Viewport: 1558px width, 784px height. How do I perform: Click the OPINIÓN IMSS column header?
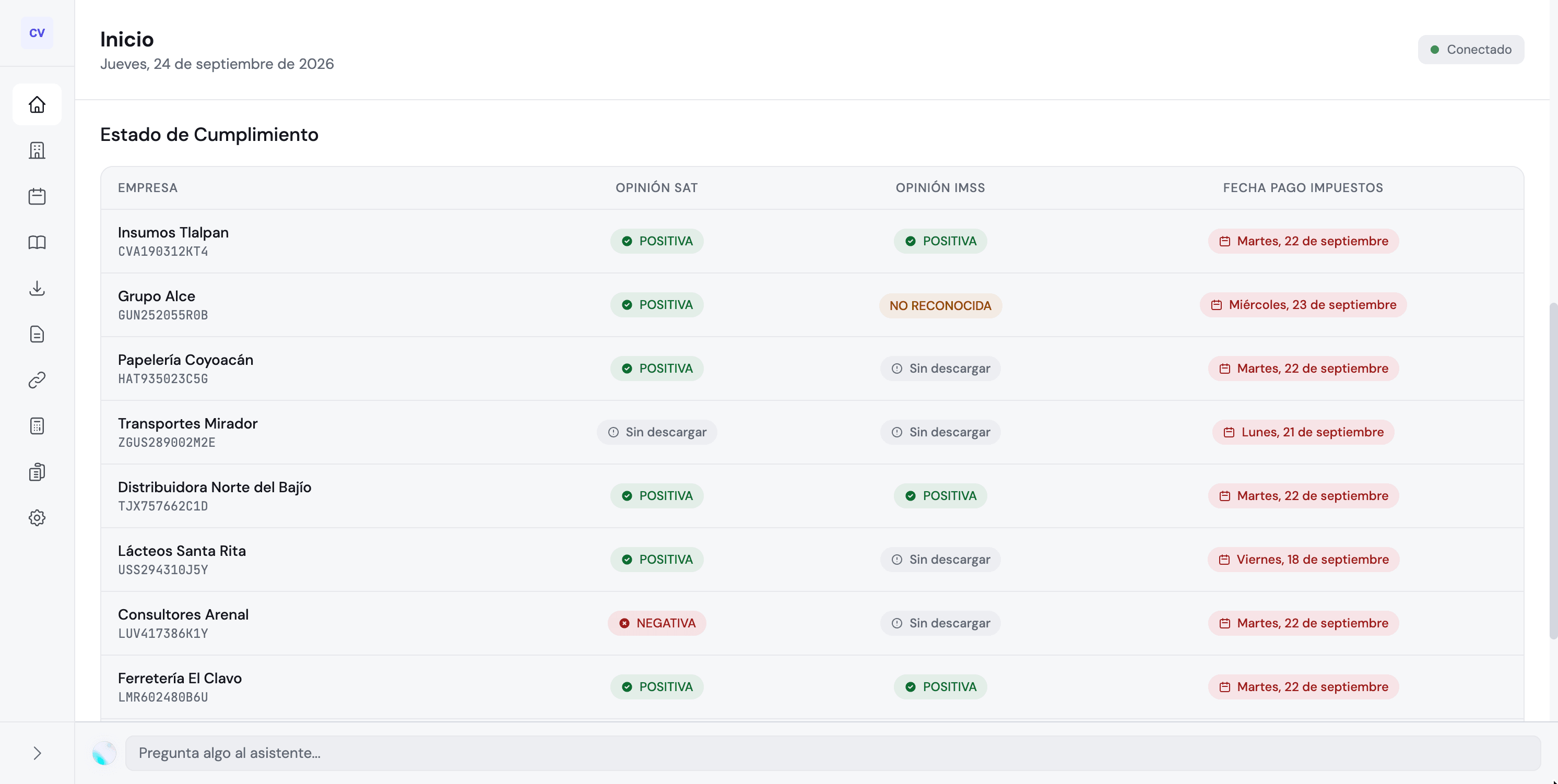coord(940,188)
